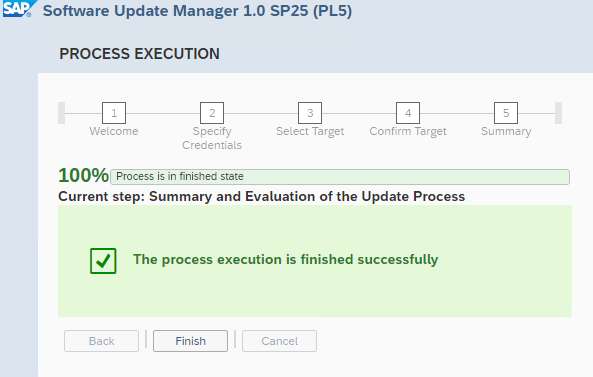Click the 100% progress percentage

coord(83,175)
